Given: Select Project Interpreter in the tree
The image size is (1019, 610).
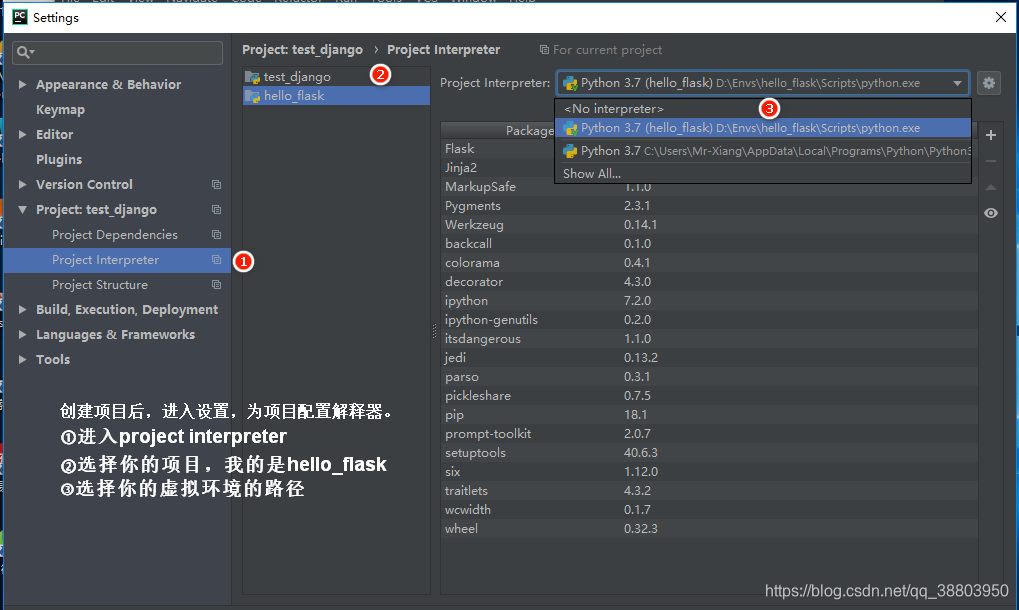Looking at the screenshot, I should (x=117, y=260).
